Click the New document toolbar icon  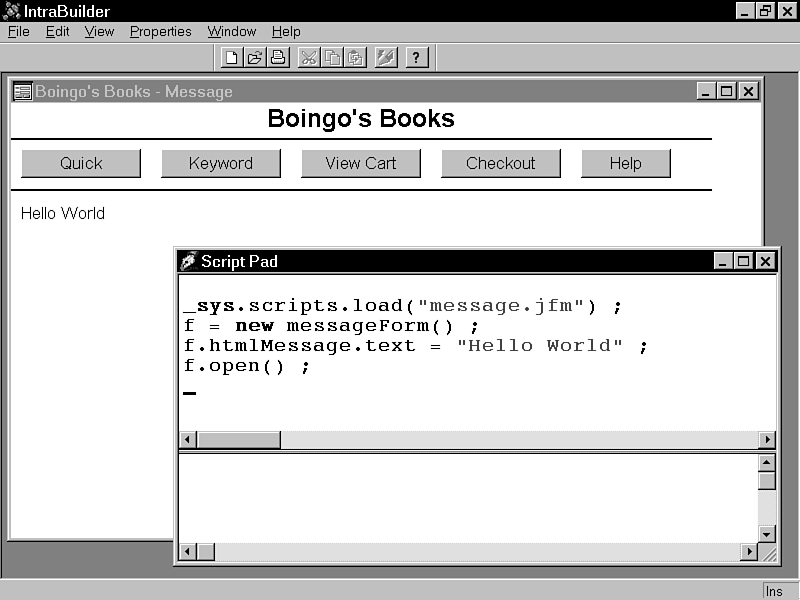coord(232,57)
